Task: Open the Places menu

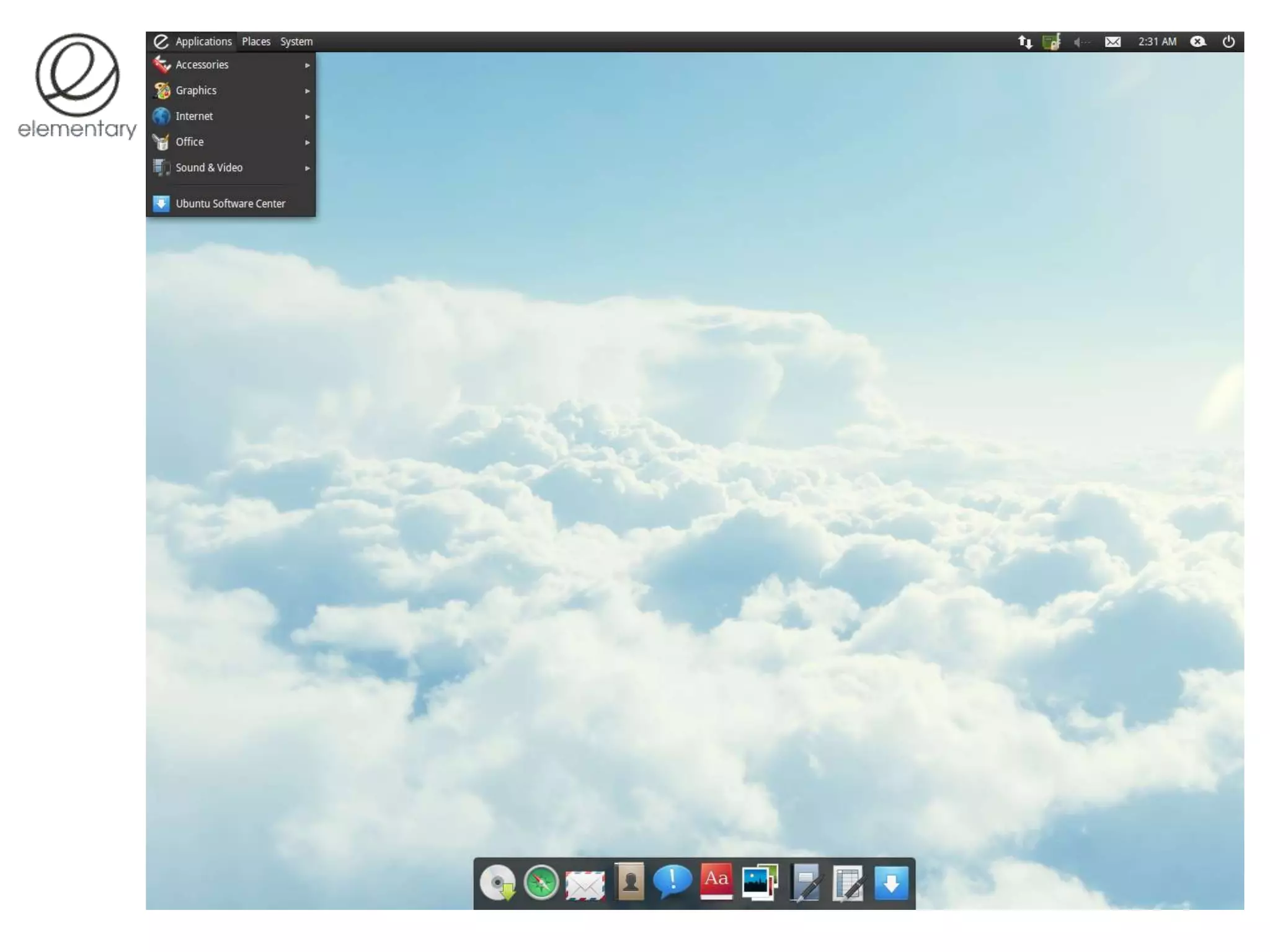Action: (255, 42)
